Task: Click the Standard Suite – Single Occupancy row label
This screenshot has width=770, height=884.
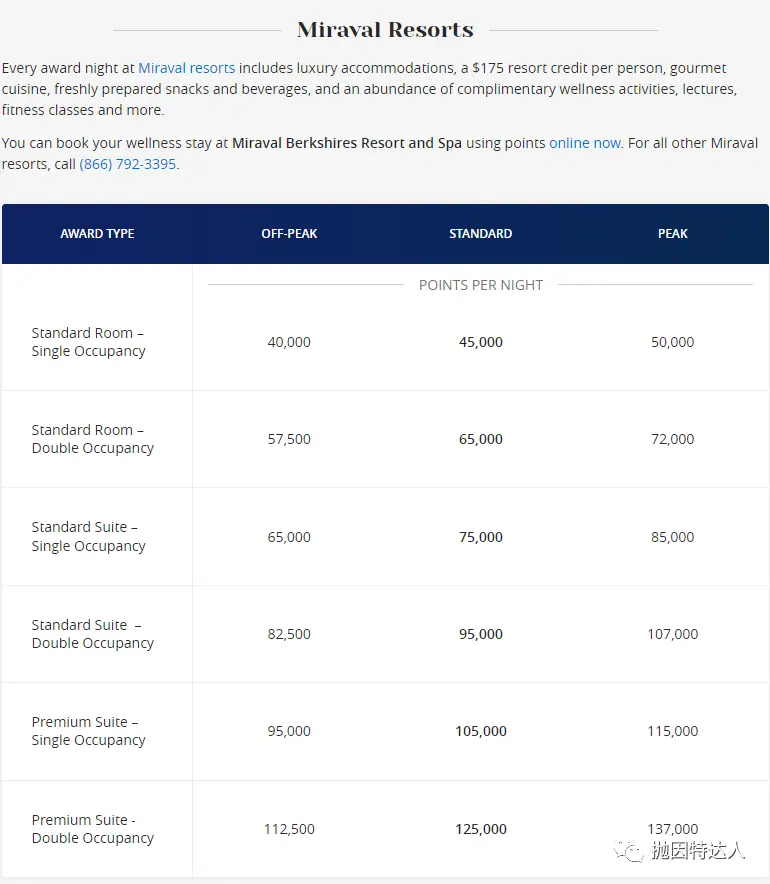Action: coord(88,537)
